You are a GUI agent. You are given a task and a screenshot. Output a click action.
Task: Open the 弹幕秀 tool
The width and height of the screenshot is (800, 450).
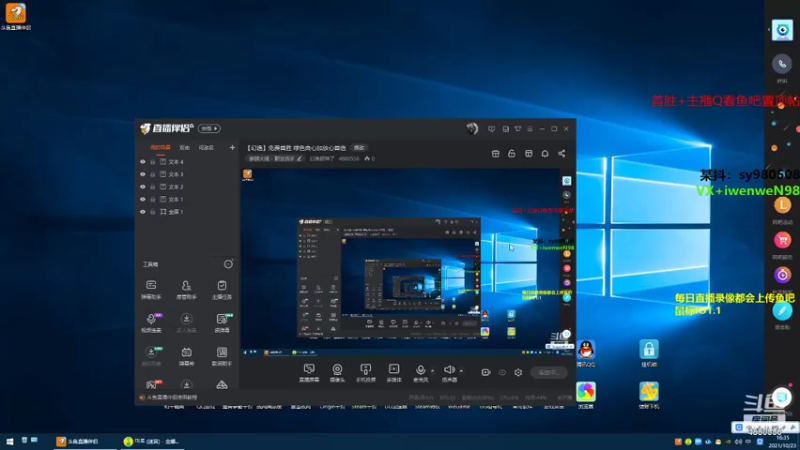186,356
